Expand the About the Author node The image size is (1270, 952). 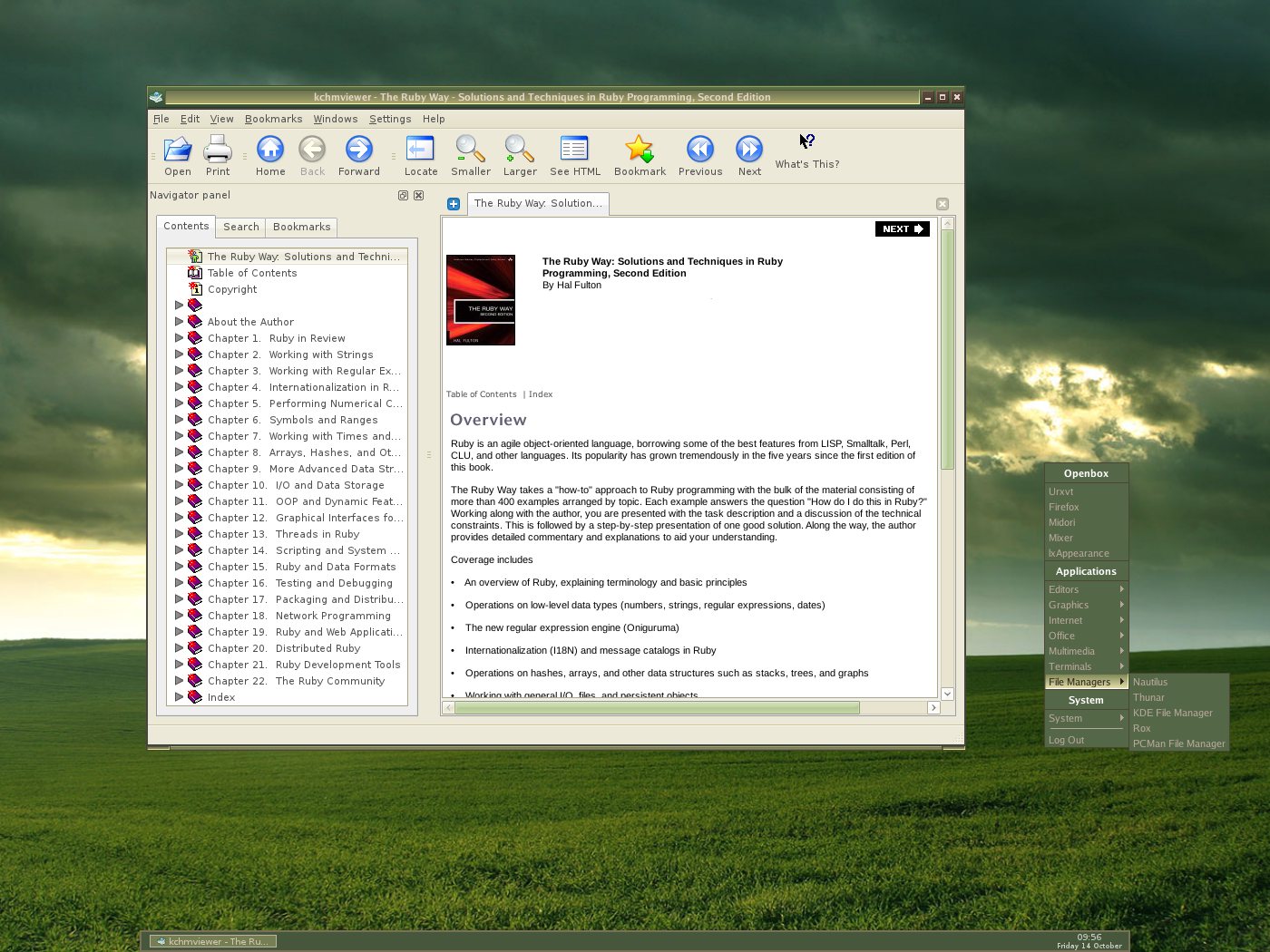[179, 322]
